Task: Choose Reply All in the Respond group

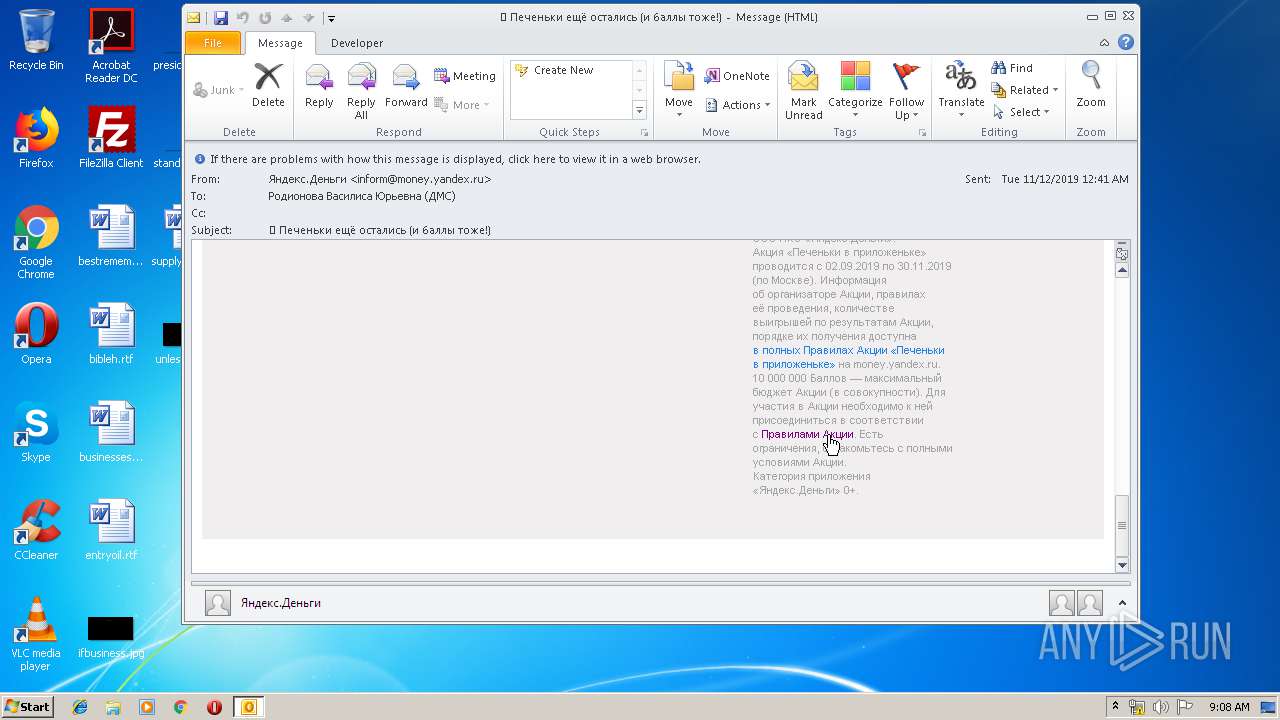Action: point(361,91)
